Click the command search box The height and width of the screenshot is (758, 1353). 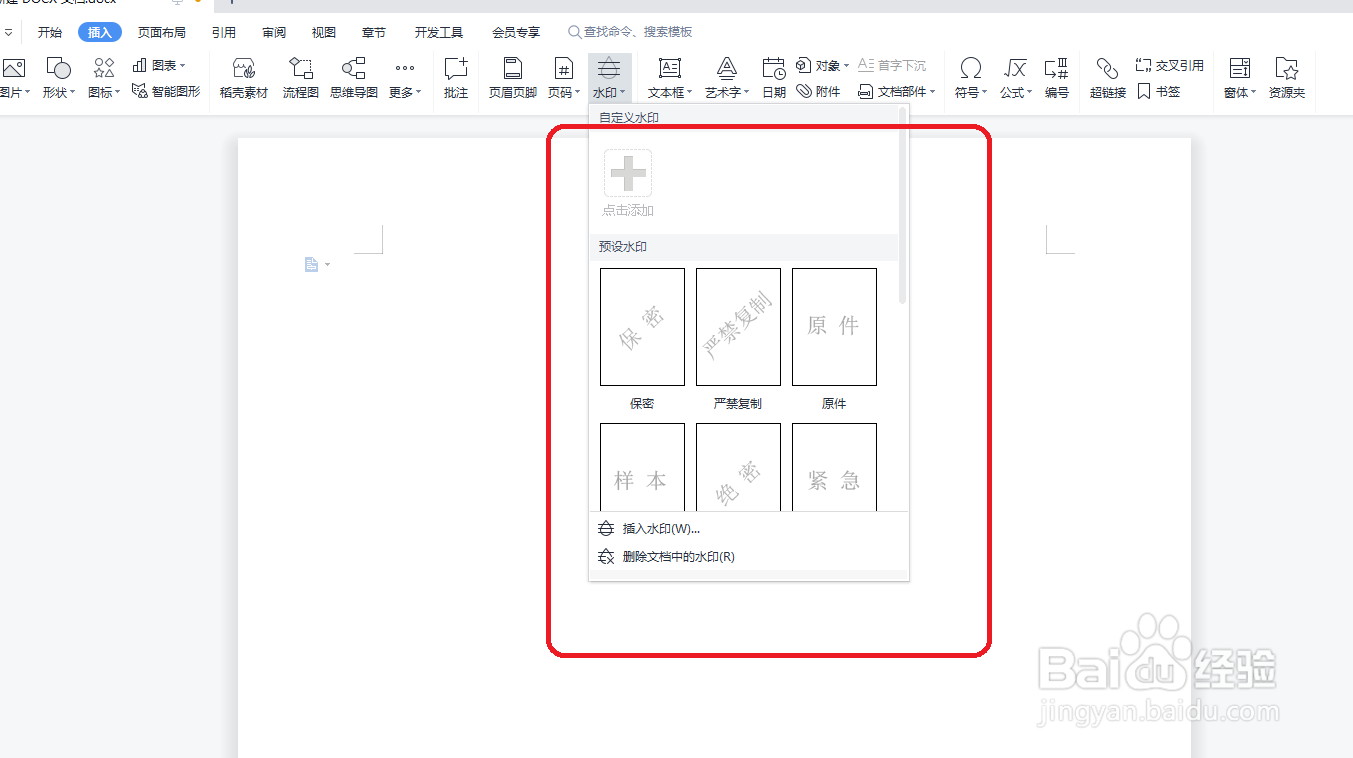coord(630,32)
